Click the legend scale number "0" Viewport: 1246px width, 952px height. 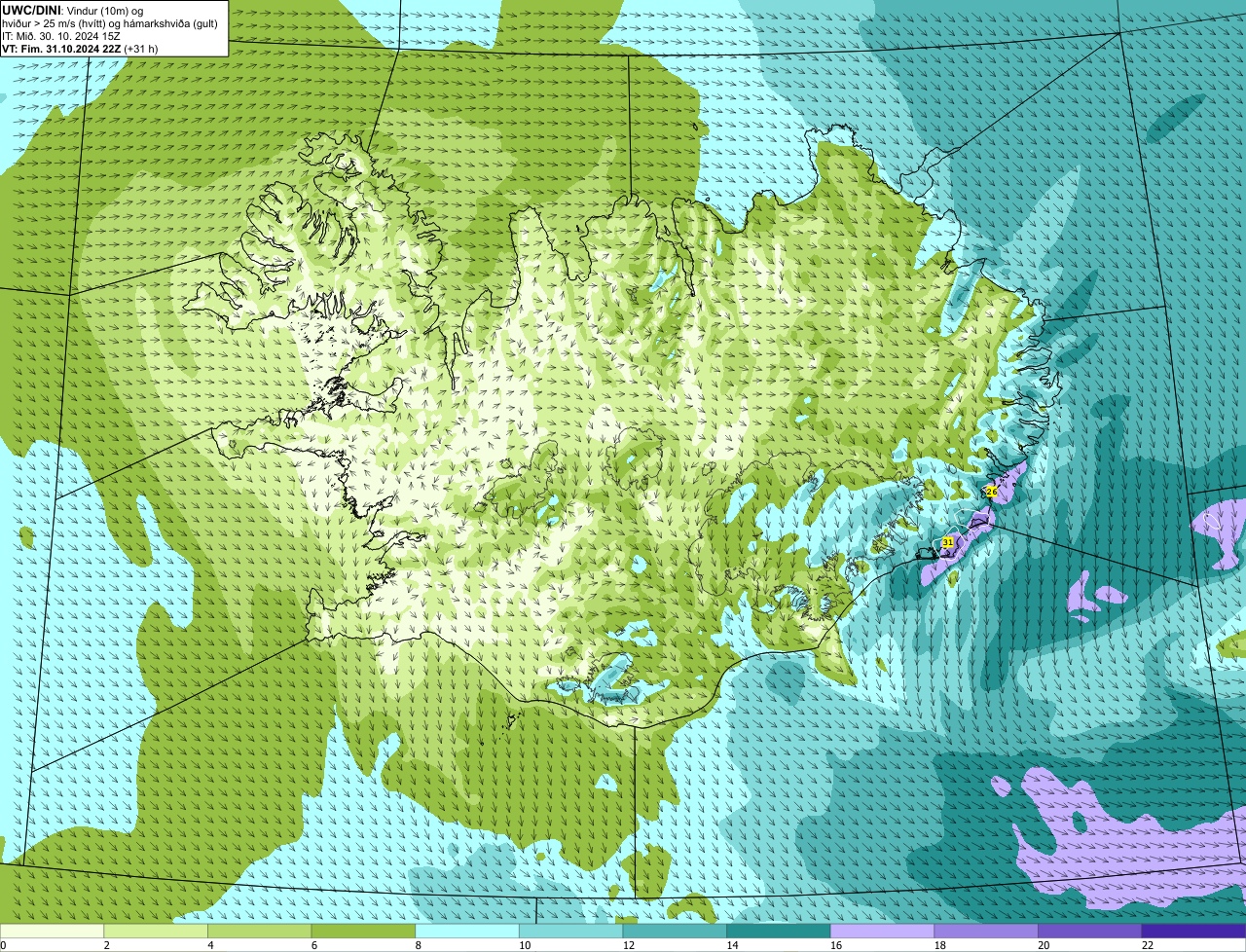point(3,945)
